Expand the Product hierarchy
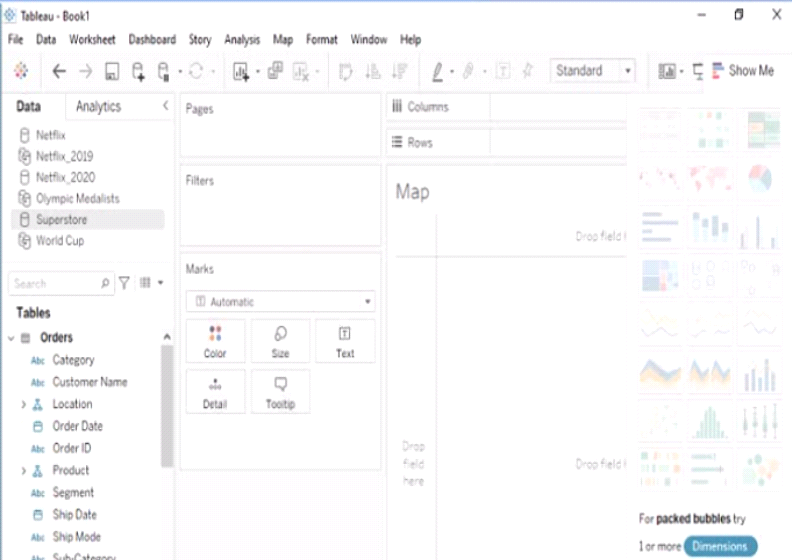The image size is (792, 560). tap(23, 471)
